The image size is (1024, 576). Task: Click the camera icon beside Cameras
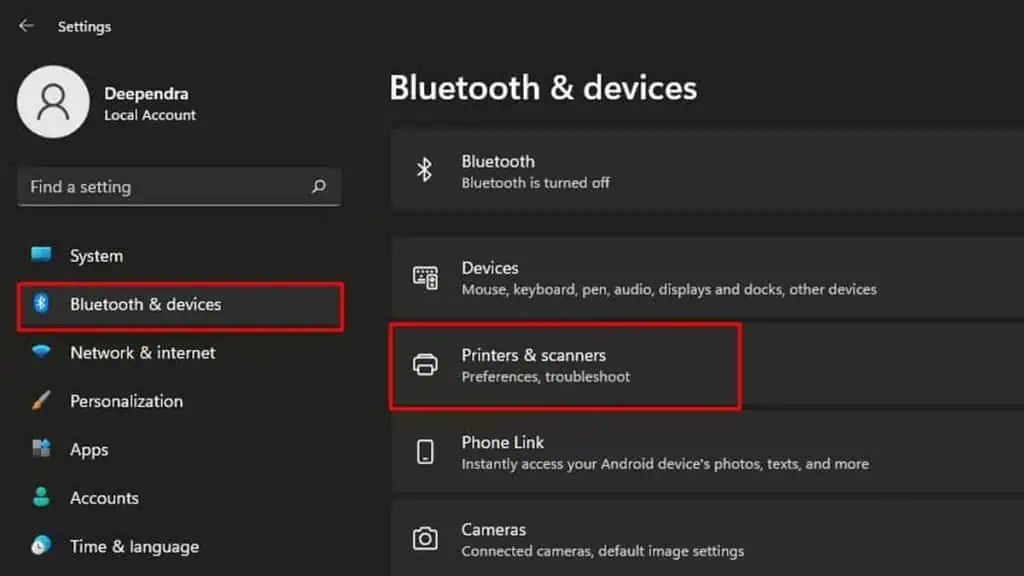[x=425, y=539]
